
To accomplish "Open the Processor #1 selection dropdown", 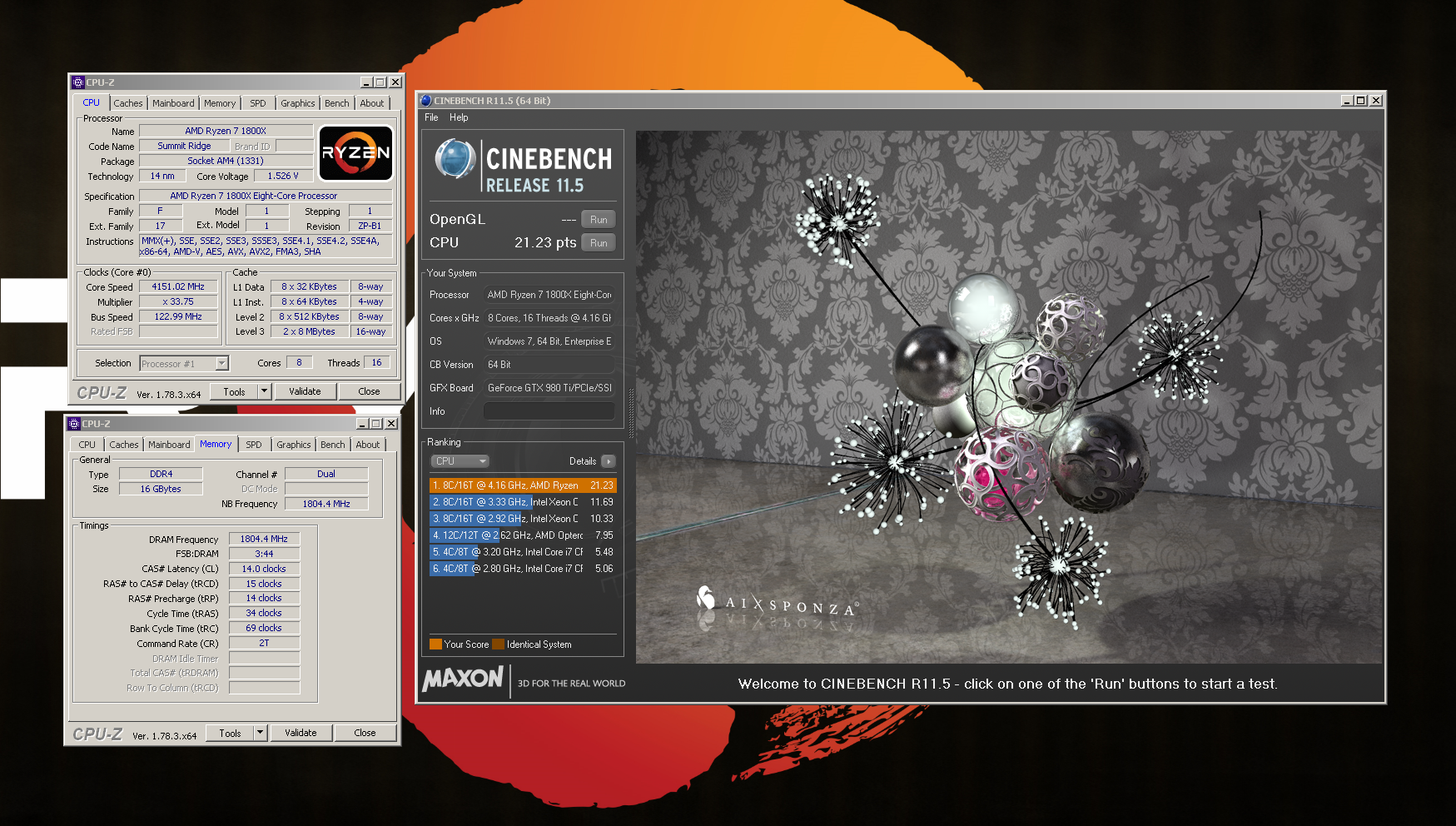I will tap(184, 364).
